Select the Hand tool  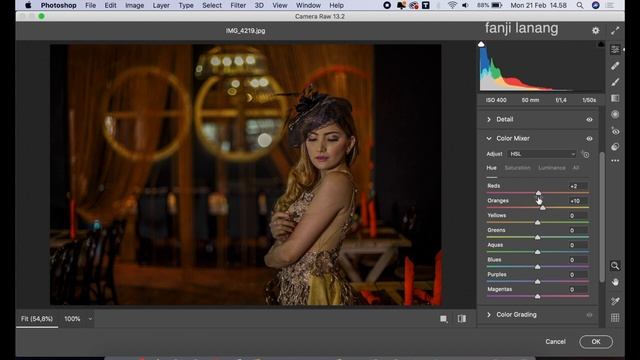click(x=615, y=282)
